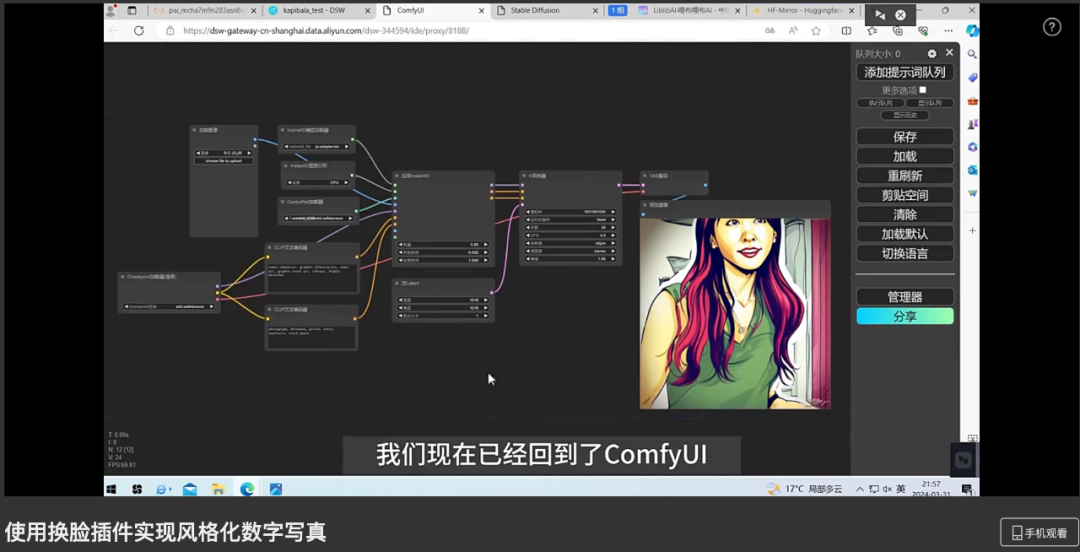1080x552 pixels.
Task: Click the 执行队列 button
Action: [880, 103]
